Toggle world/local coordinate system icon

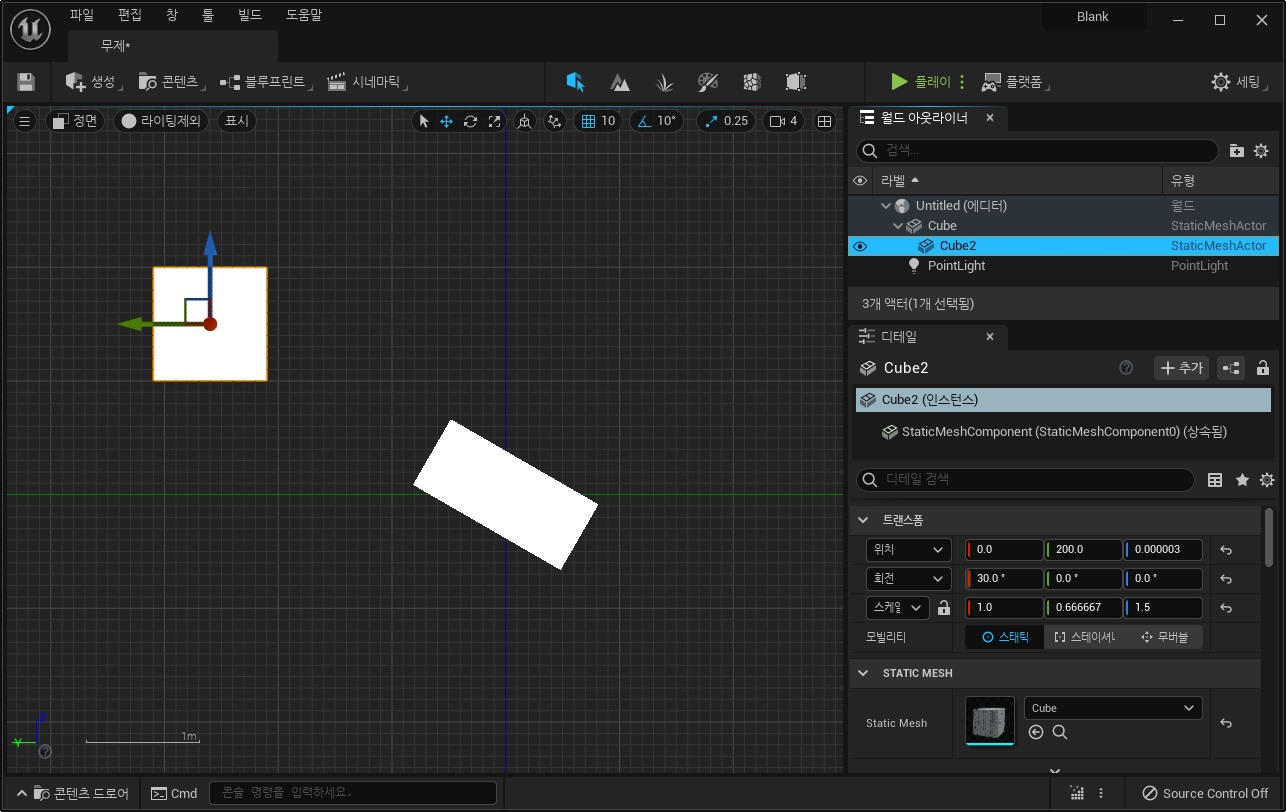[x=524, y=121]
